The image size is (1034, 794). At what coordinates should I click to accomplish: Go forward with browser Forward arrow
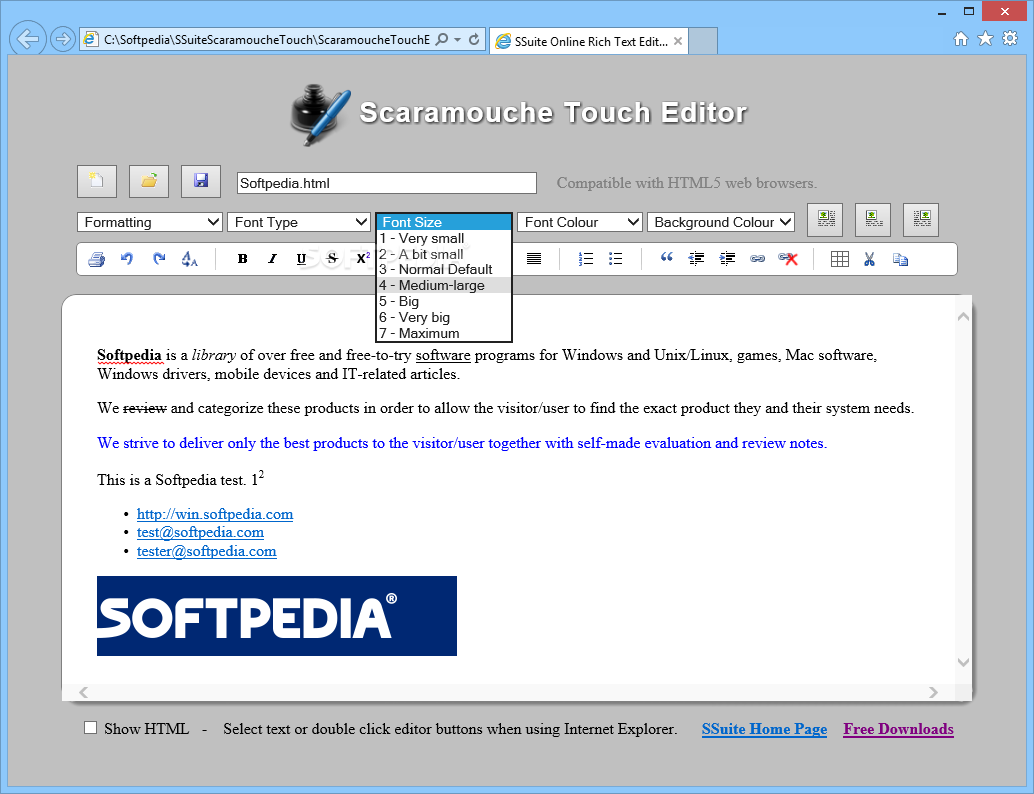click(x=62, y=40)
